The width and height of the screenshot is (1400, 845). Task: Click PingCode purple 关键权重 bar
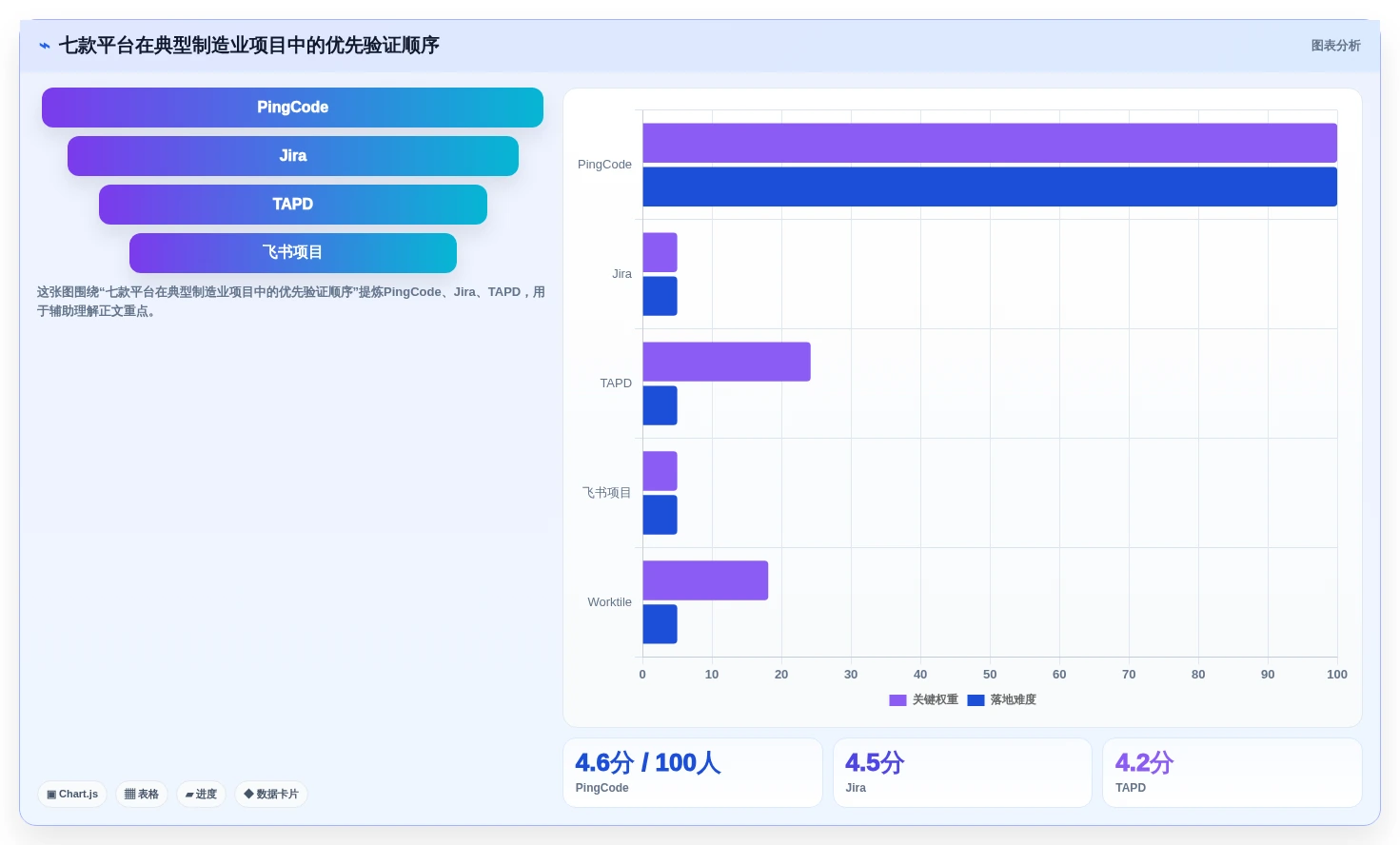click(990, 143)
